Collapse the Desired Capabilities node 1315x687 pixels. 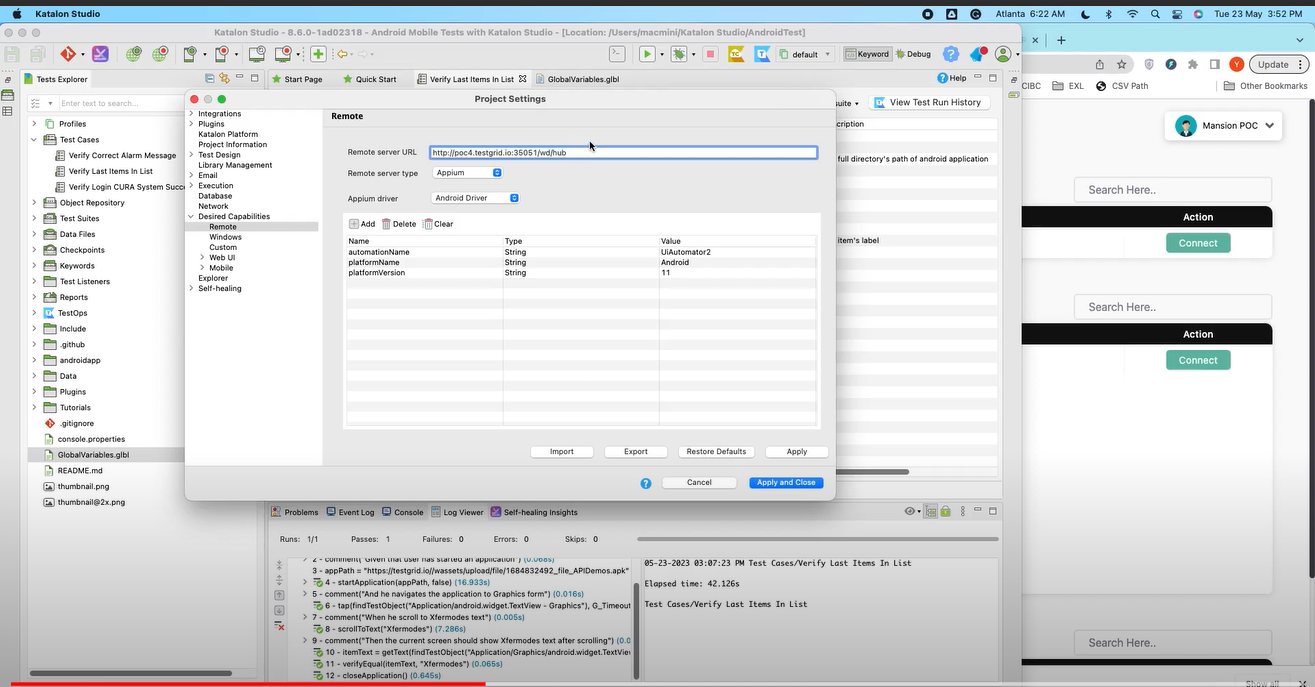click(x=191, y=216)
